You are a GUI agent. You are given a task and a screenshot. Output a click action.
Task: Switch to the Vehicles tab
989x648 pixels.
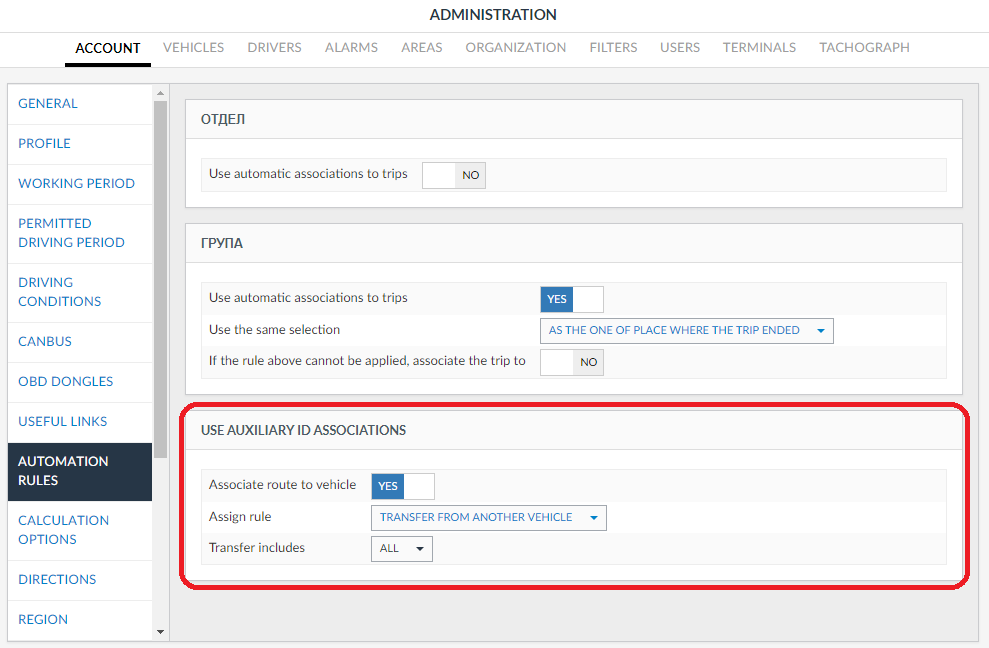click(x=193, y=47)
